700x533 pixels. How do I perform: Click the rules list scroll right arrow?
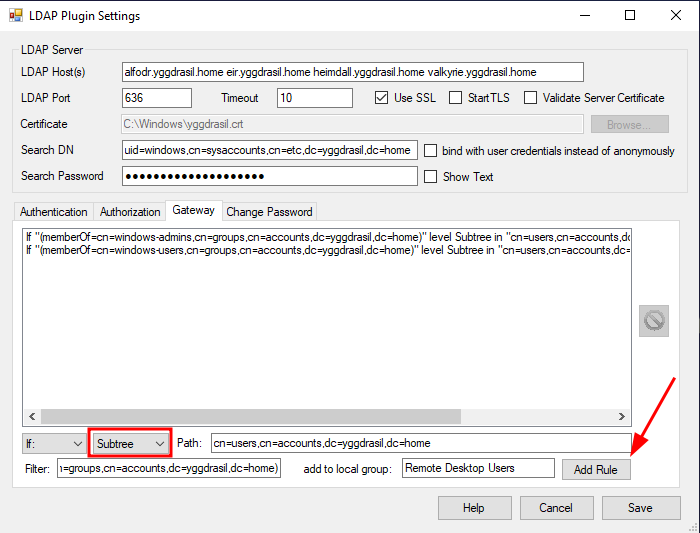click(621, 416)
